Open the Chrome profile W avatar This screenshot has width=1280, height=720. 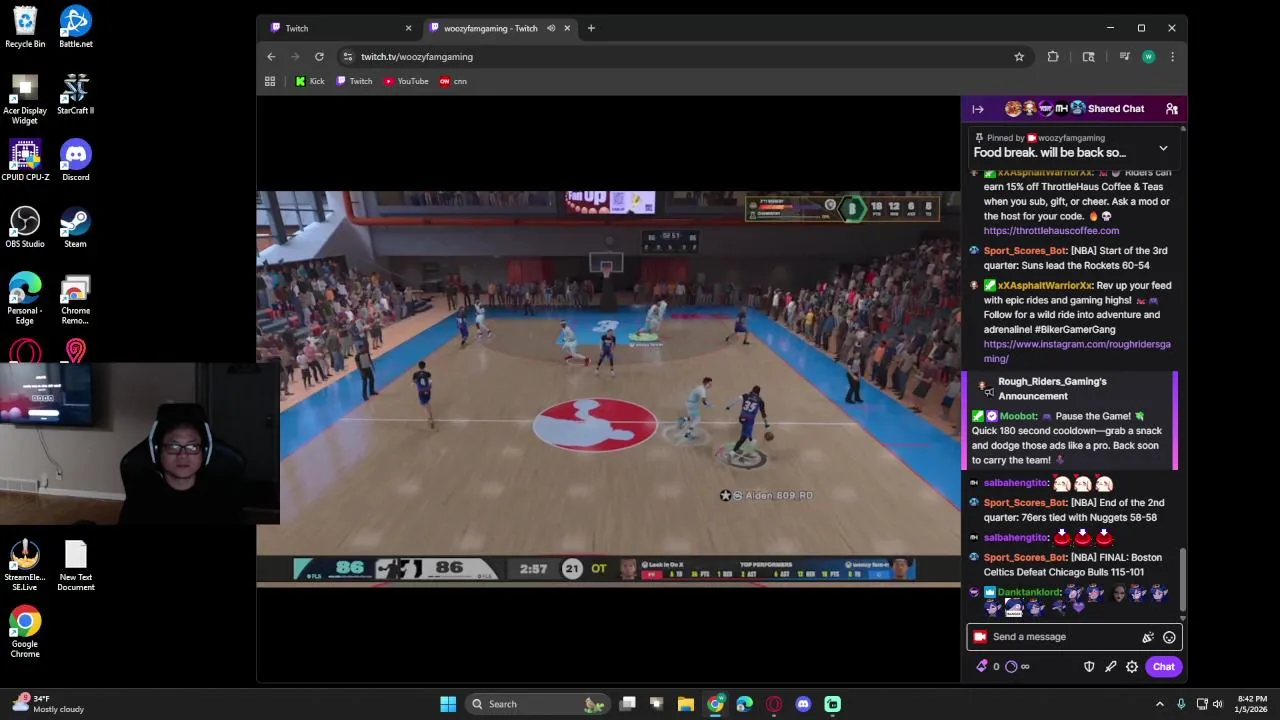1148,57
